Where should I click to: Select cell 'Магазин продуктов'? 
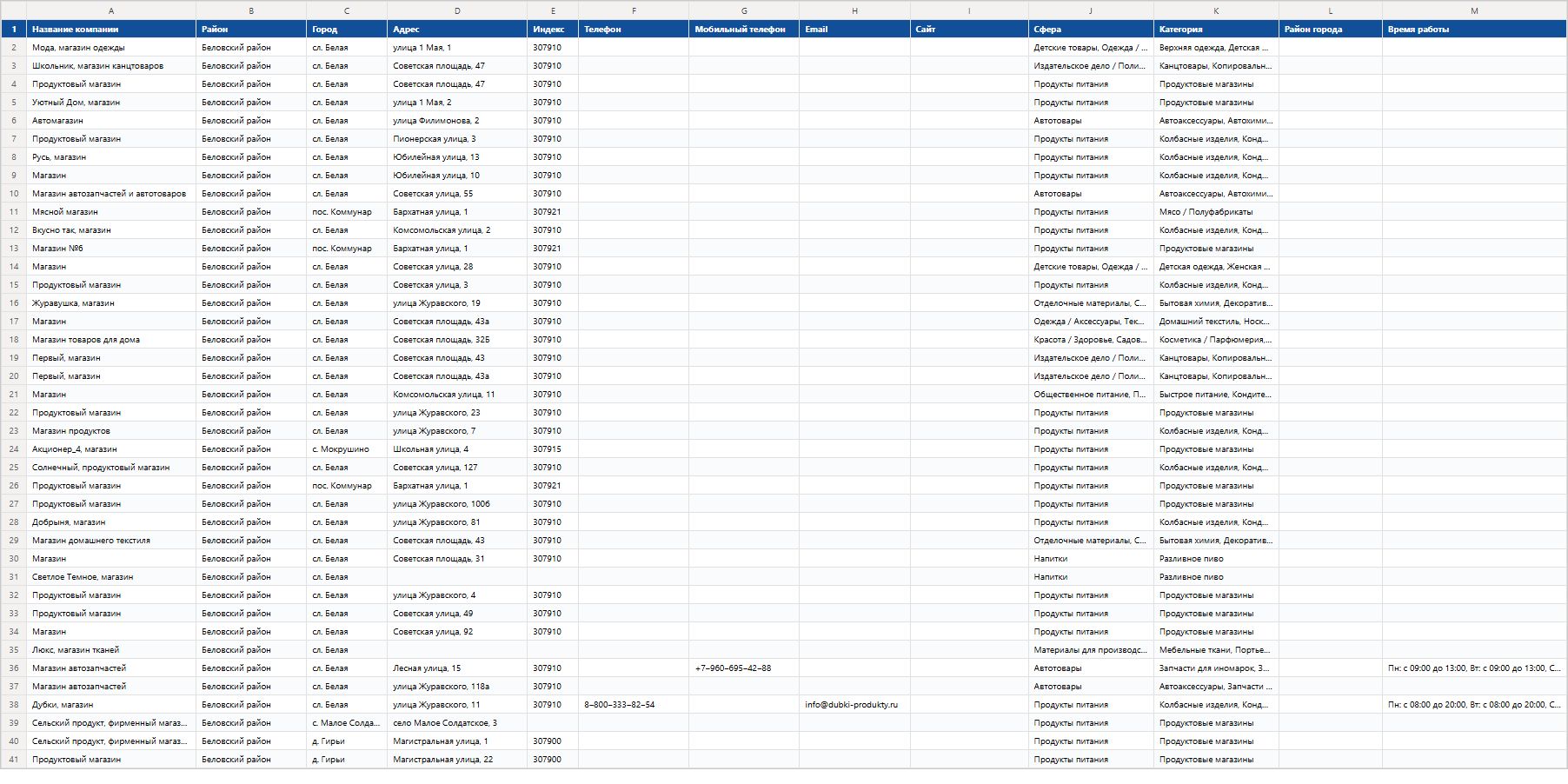click(111, 431)
